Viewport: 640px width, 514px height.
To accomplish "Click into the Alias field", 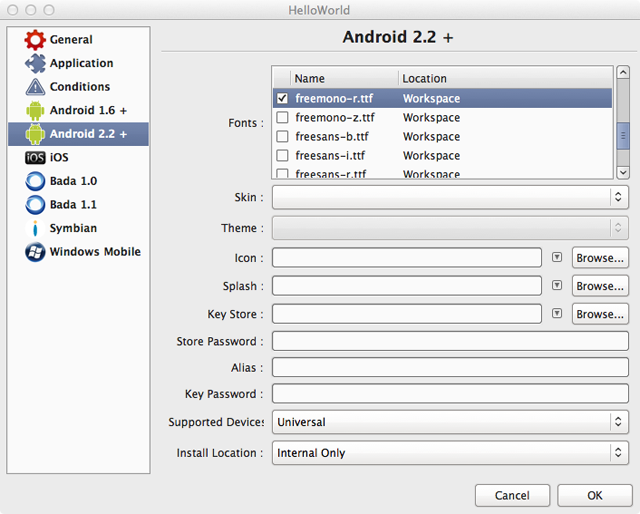I will (450, 367).
